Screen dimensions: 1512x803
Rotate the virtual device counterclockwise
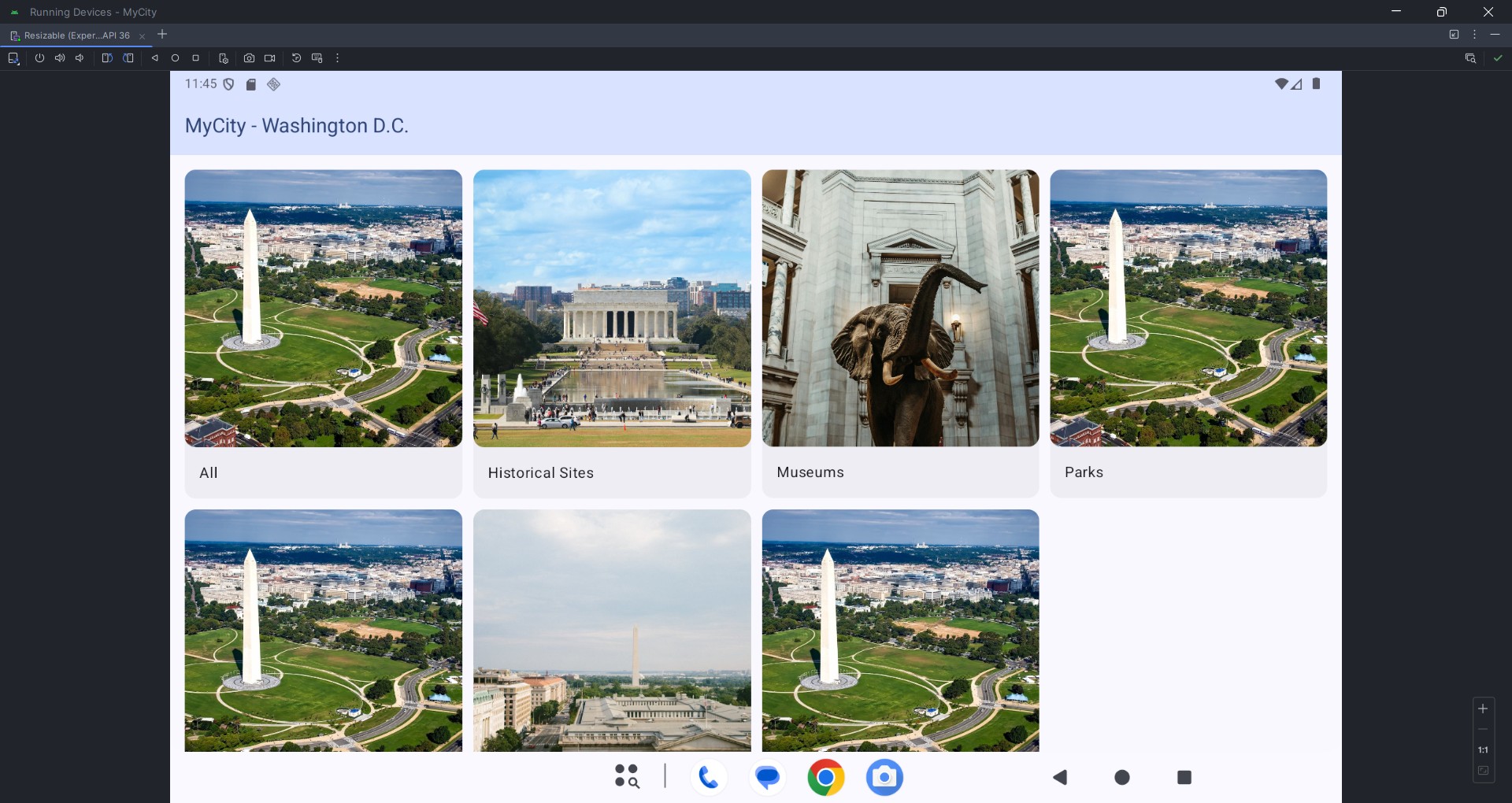click(108, 57)
